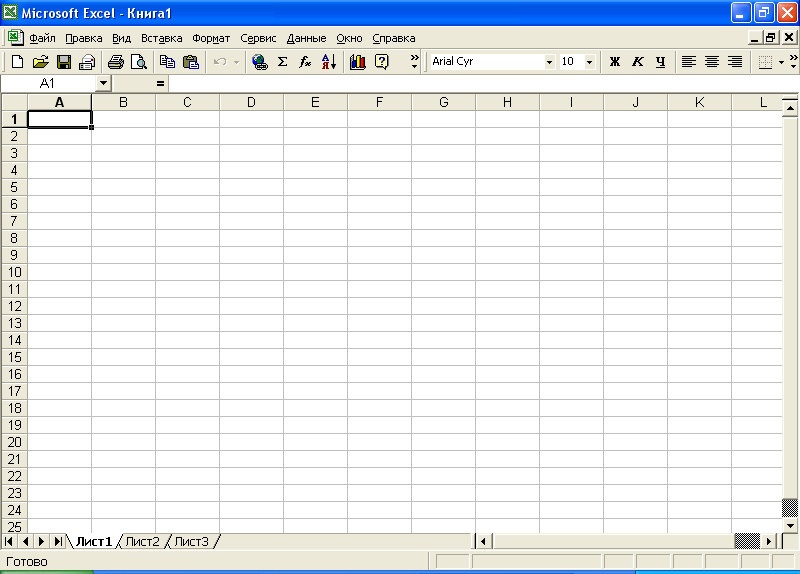Open the Данные menu
Viewport: 800px width, 574px height.
(306, 38)
